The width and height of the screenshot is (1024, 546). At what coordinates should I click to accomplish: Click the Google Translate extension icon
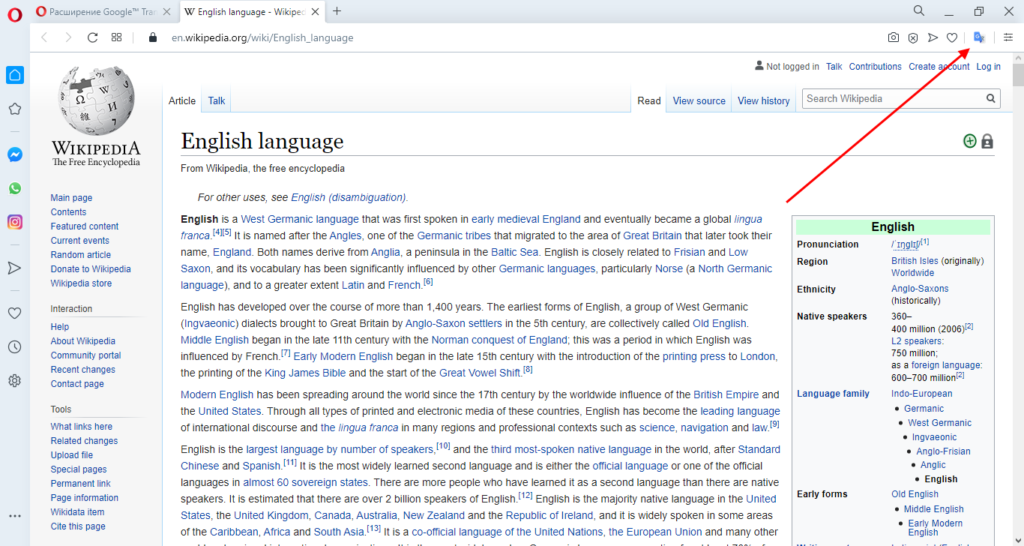[x=979, y=37]
